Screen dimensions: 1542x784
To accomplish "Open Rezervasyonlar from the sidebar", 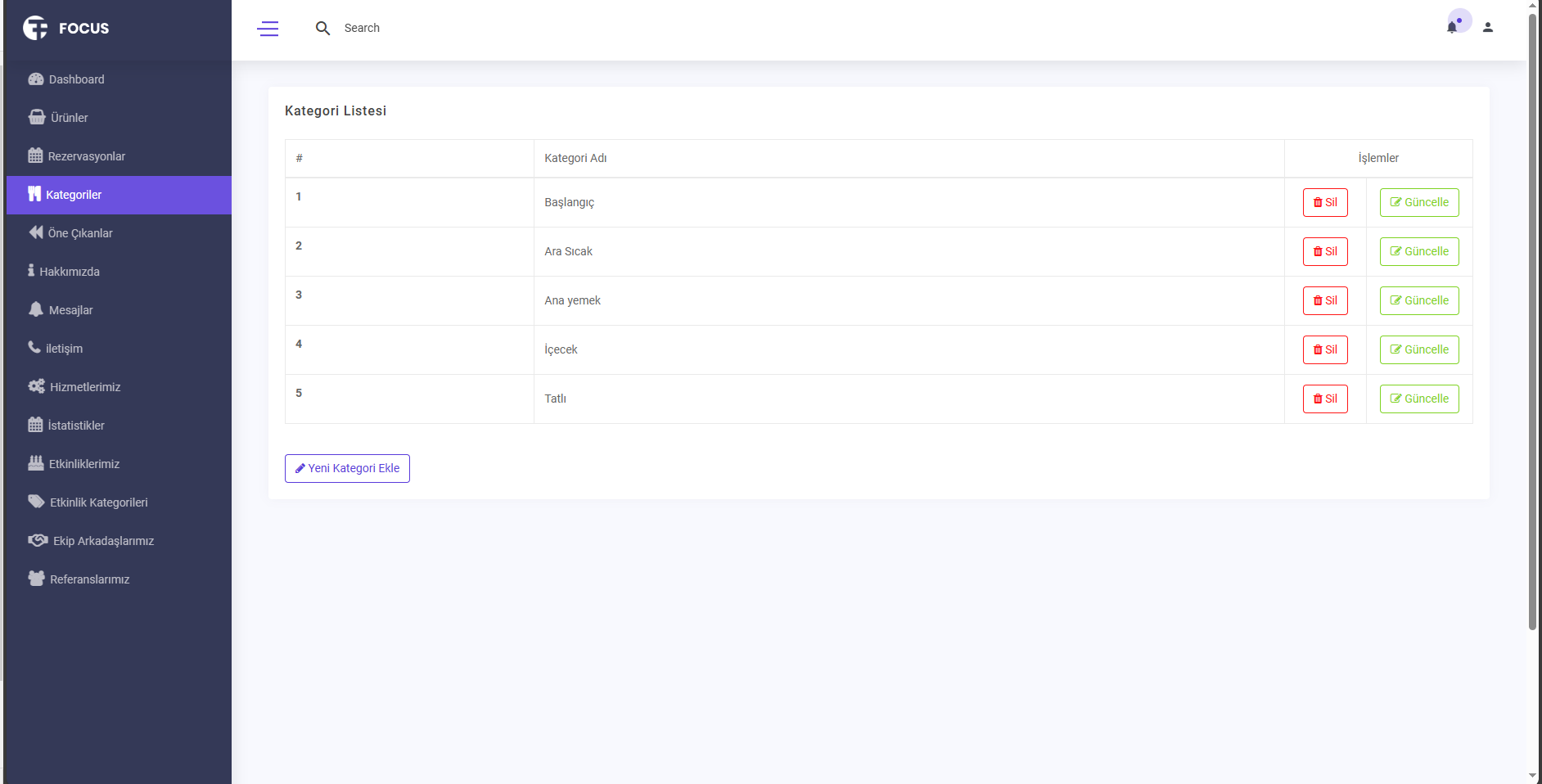I will click(x=86, y=156).
